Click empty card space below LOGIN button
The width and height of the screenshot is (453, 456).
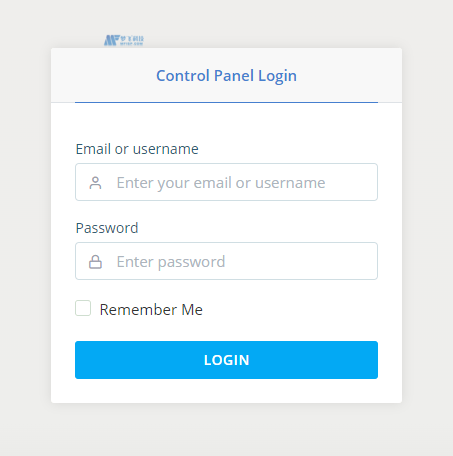pos(226,391)
